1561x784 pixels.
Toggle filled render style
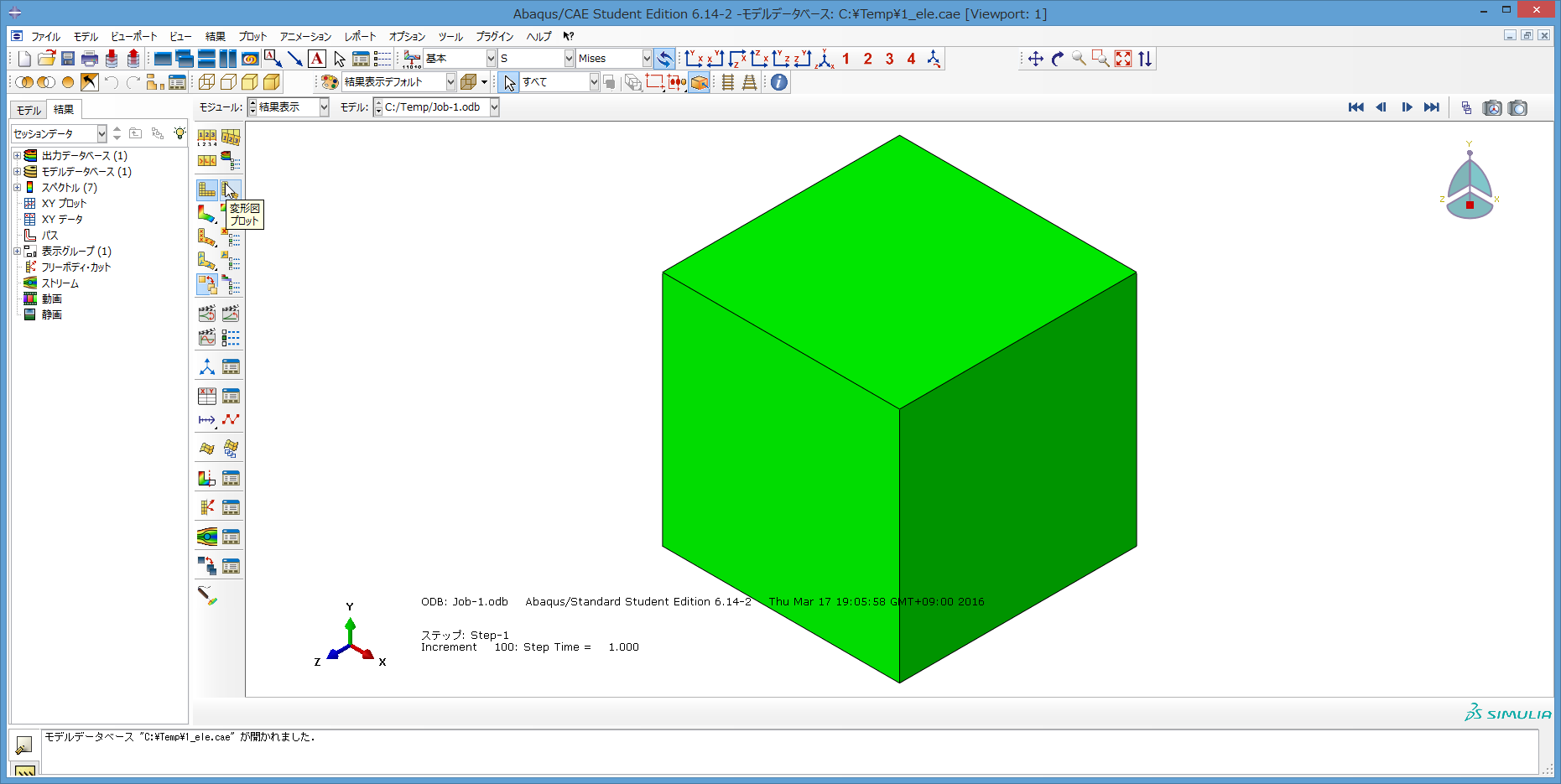coord(250,82)
